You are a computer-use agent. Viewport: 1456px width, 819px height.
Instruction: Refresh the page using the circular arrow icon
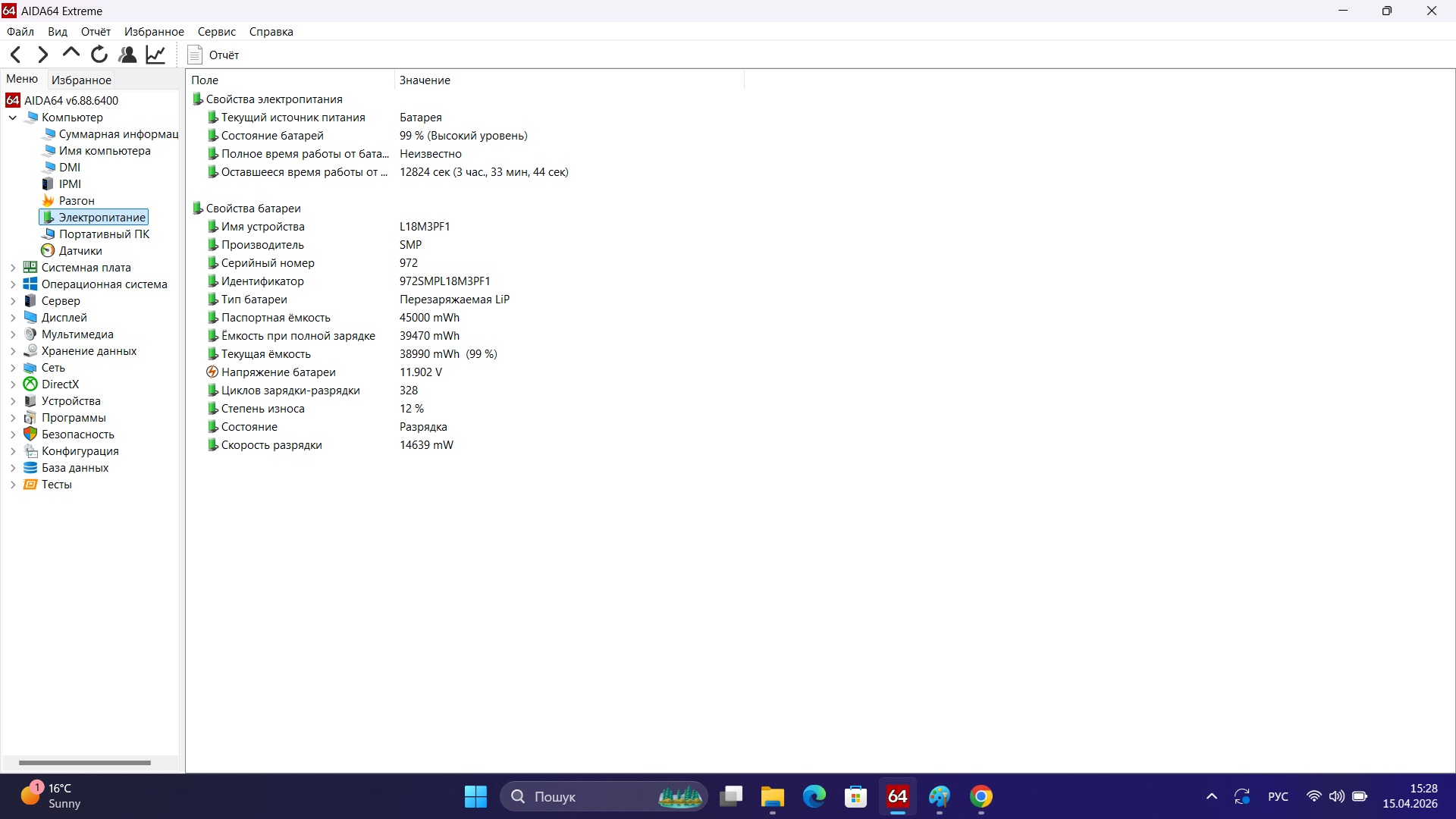pos(99,55)
